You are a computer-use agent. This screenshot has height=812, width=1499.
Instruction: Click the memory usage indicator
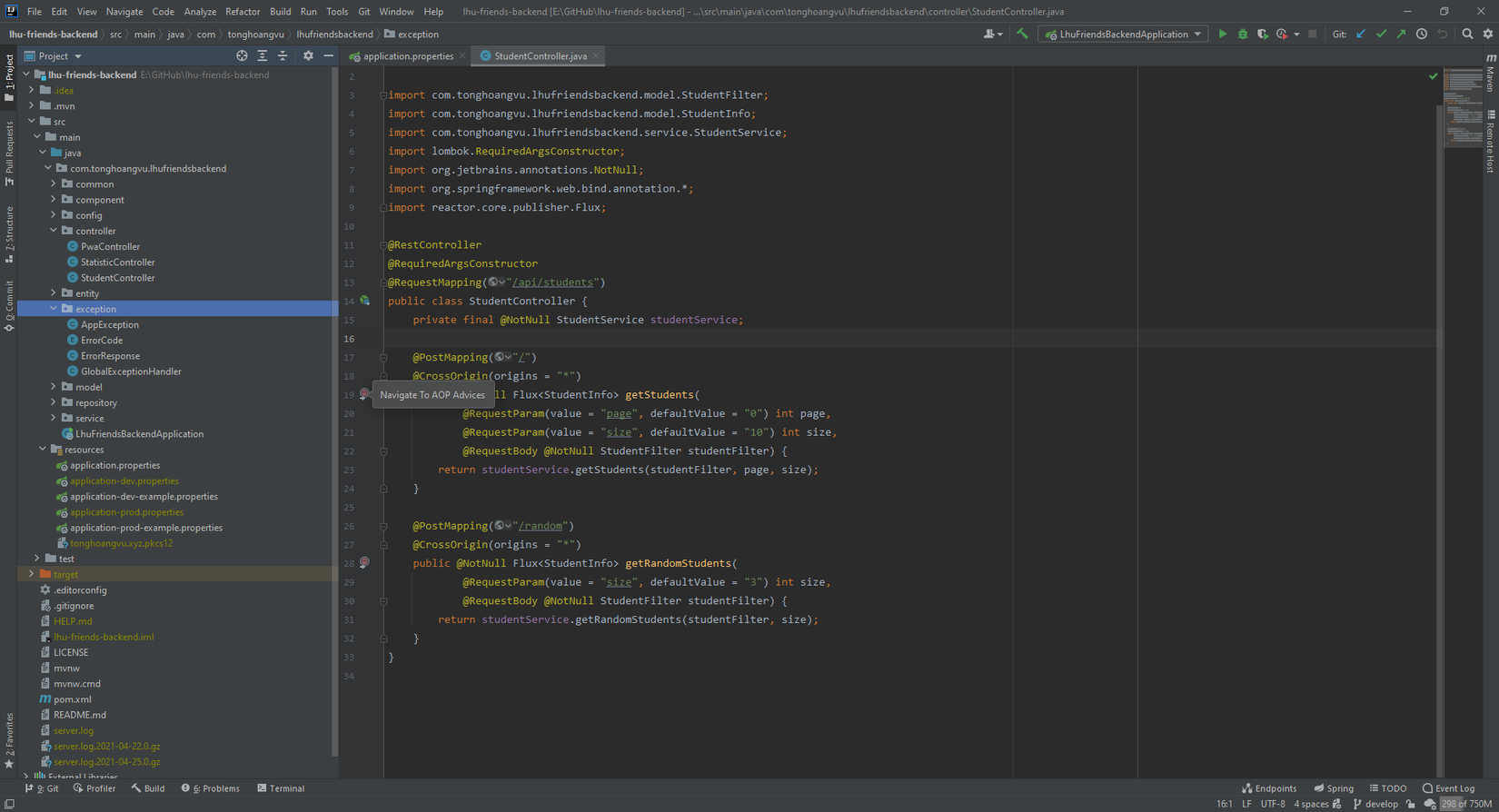click(x=1465, y=804)
